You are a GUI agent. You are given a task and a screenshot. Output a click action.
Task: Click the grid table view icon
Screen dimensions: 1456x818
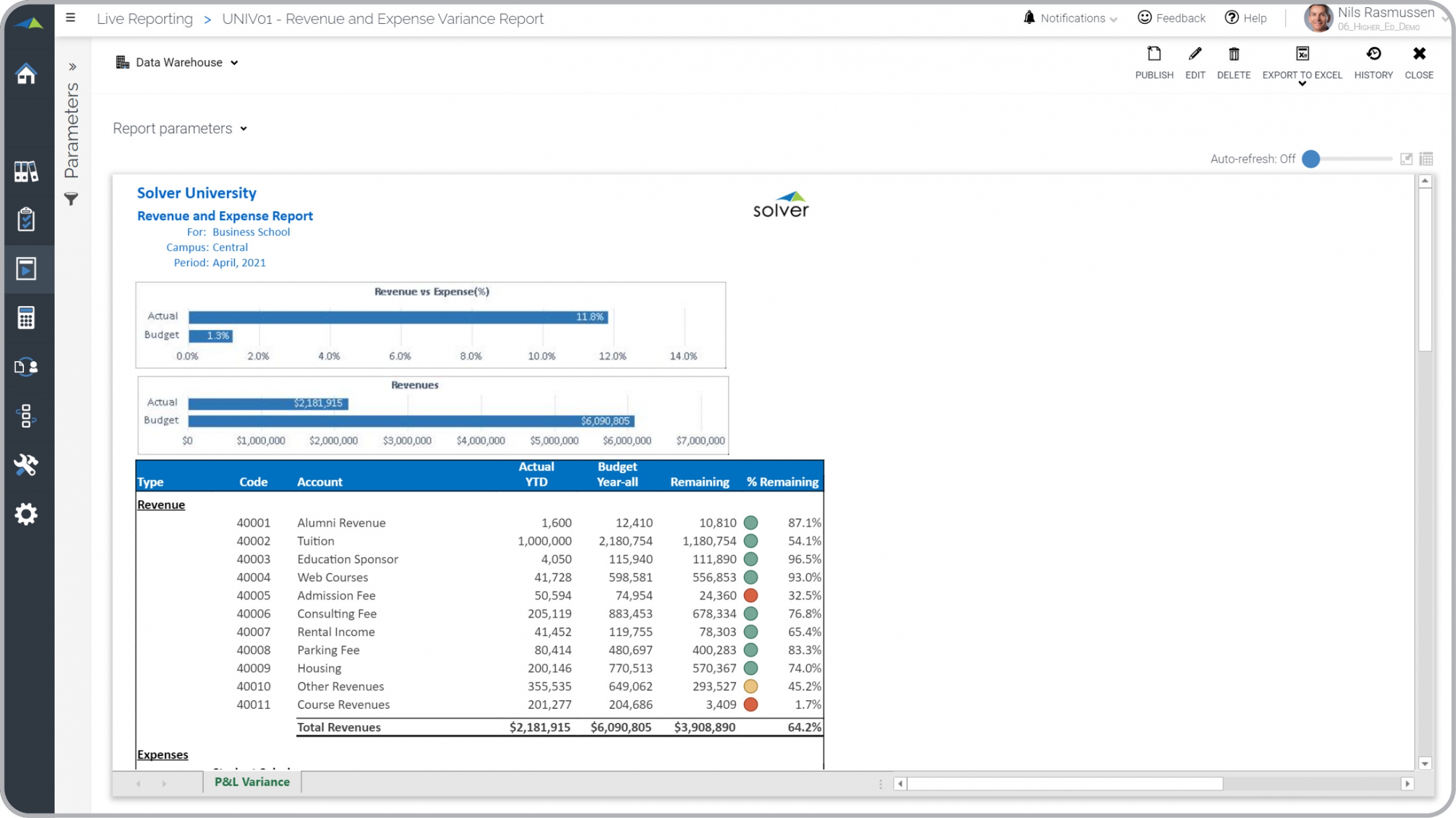(x=1426, y=159)
